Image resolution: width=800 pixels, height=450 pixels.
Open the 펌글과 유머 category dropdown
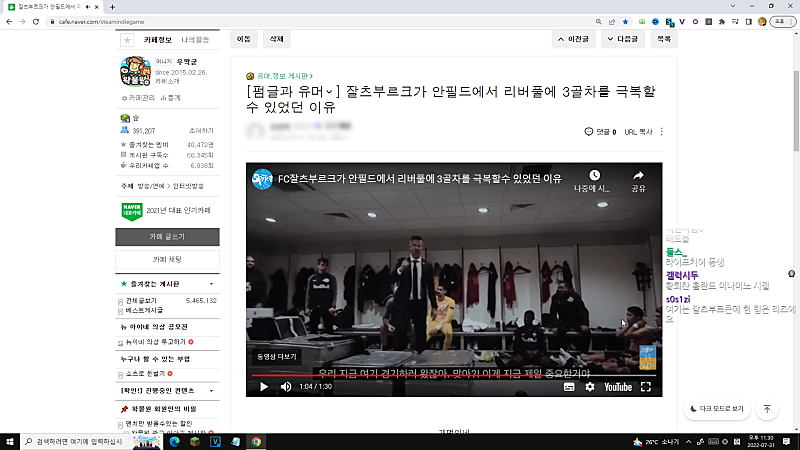click(x=293, y=91)
